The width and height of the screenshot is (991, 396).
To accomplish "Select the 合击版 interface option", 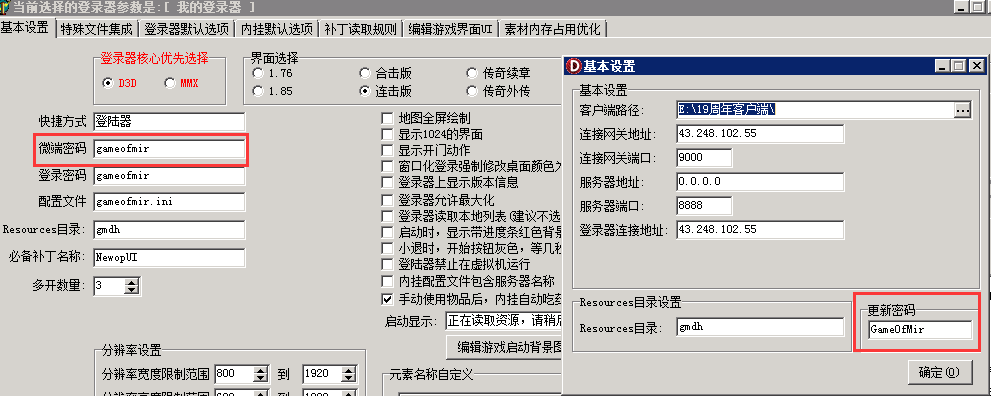I will point(365,73).
